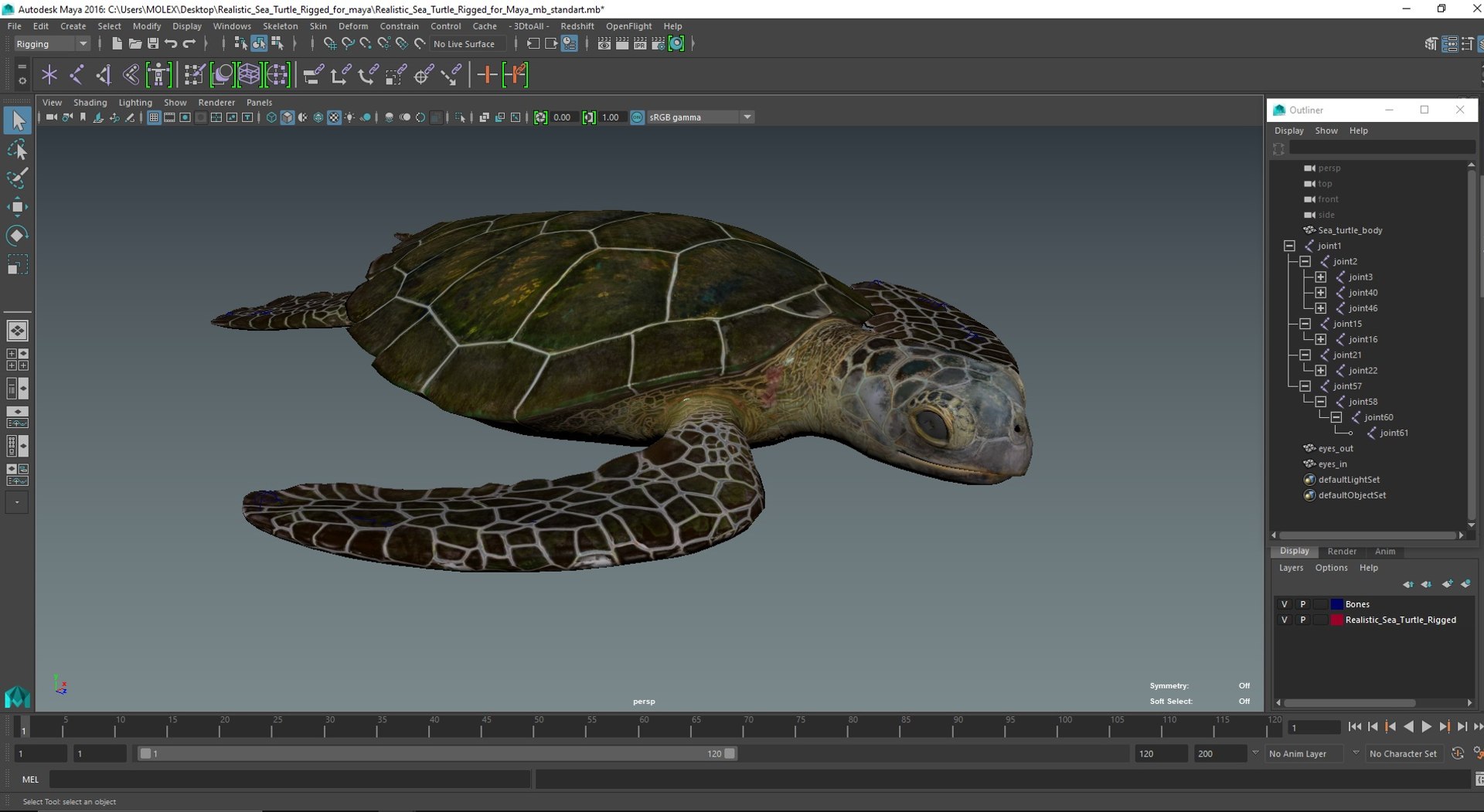Collapse joint1 in the Outliner
The image size is (1484, 812).
click(x=1289, y=246)
